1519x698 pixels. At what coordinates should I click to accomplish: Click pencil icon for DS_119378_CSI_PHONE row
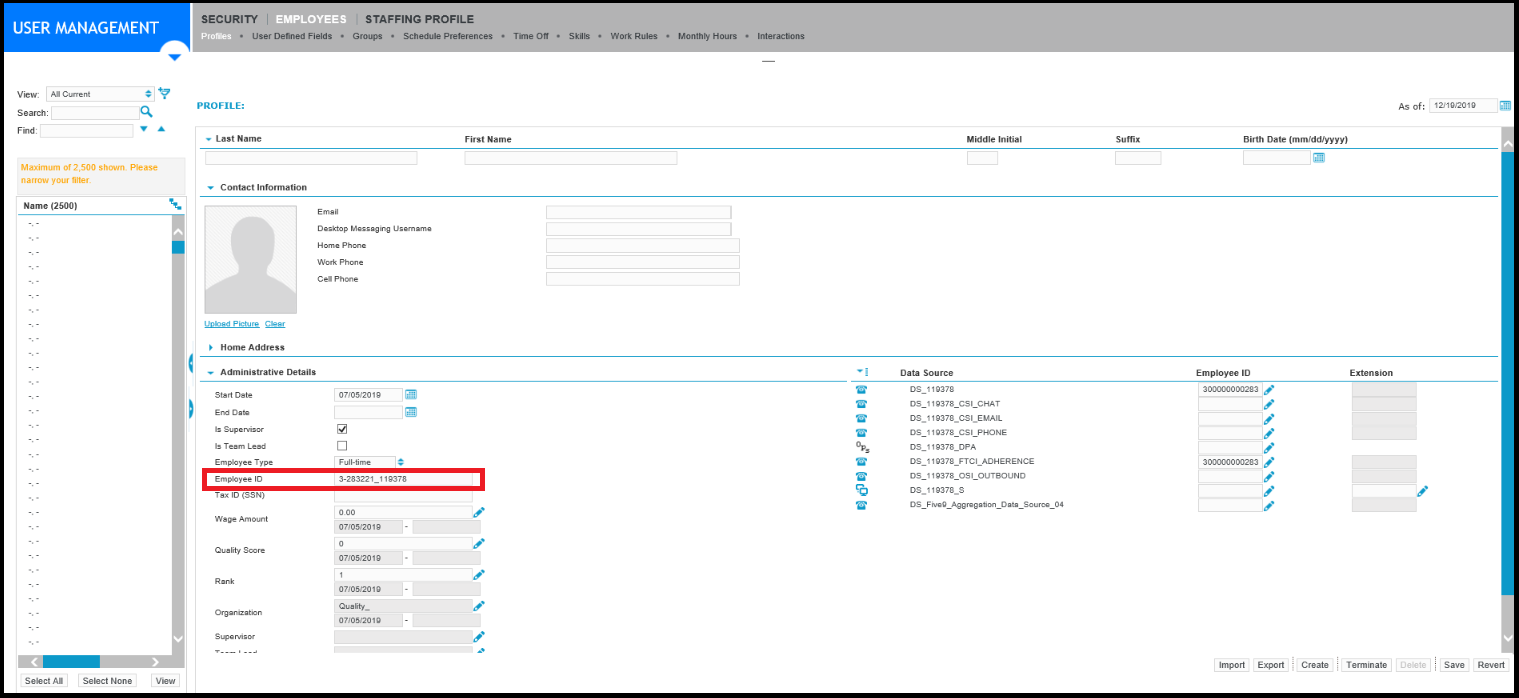click(1269, 433)
